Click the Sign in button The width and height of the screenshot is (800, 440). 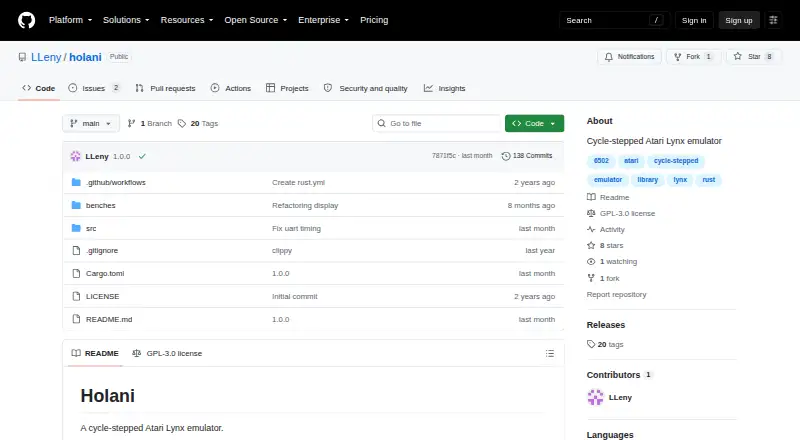694,20
